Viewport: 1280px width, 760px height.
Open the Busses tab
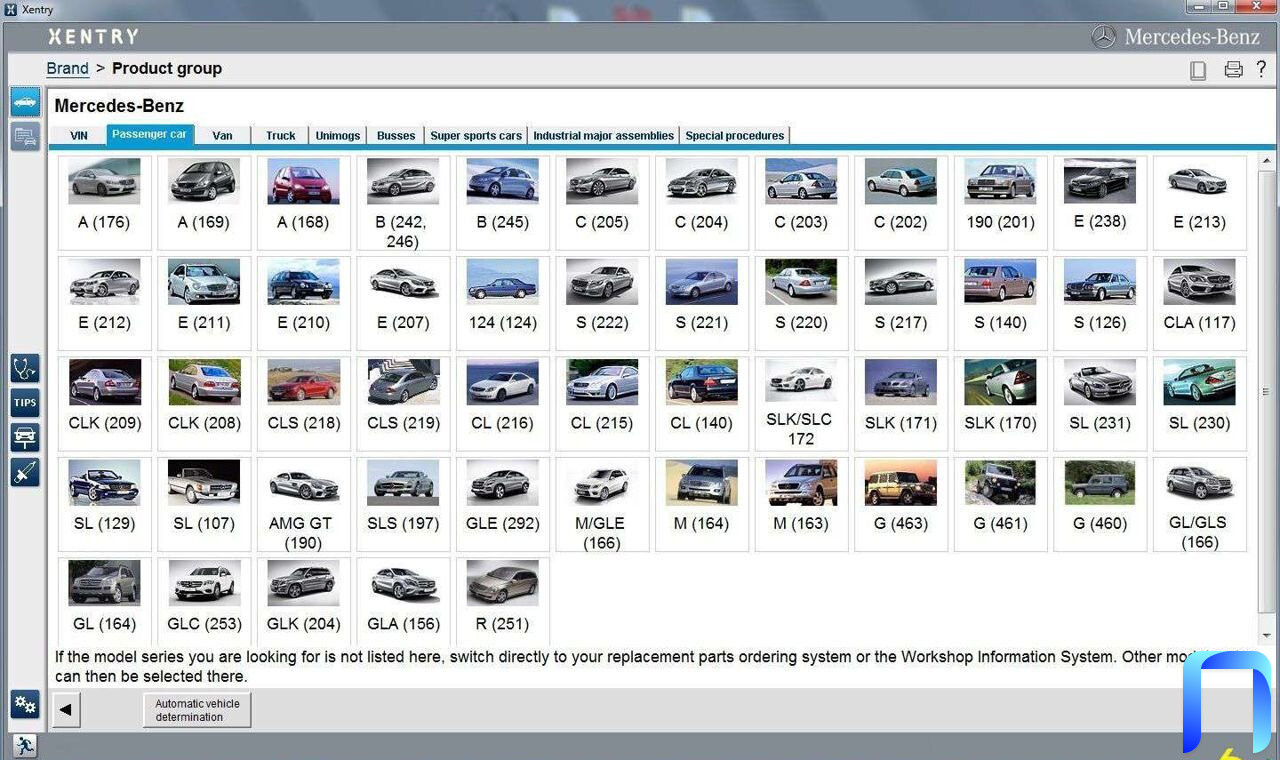(396, 136)
